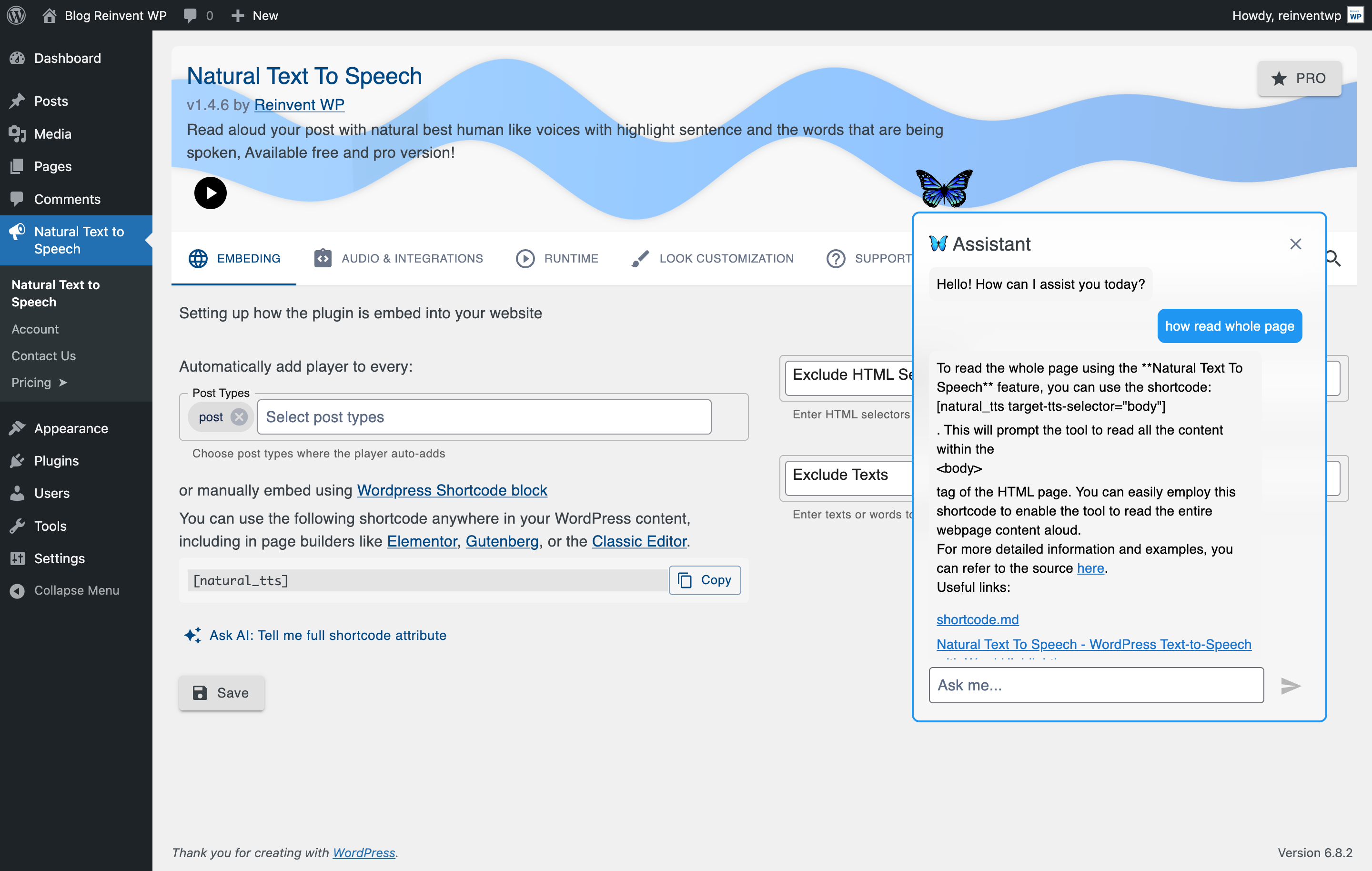Click the PRO star button
Image resolution: width=1372 pixels, height=871 pixels.
pos(1299,78)
